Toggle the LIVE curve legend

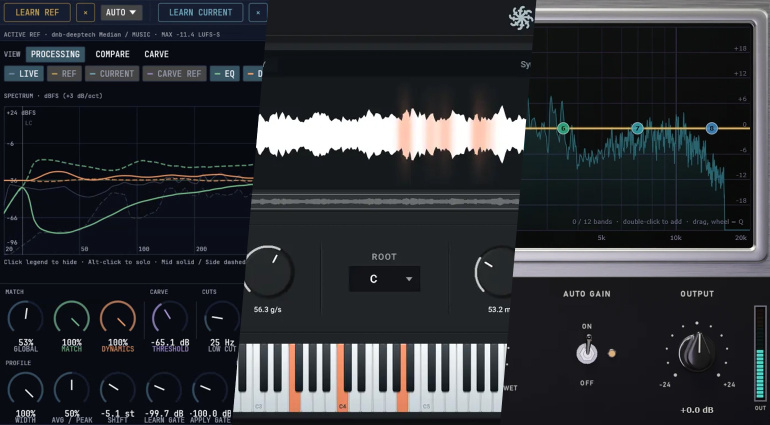click(x=24, y=74)
